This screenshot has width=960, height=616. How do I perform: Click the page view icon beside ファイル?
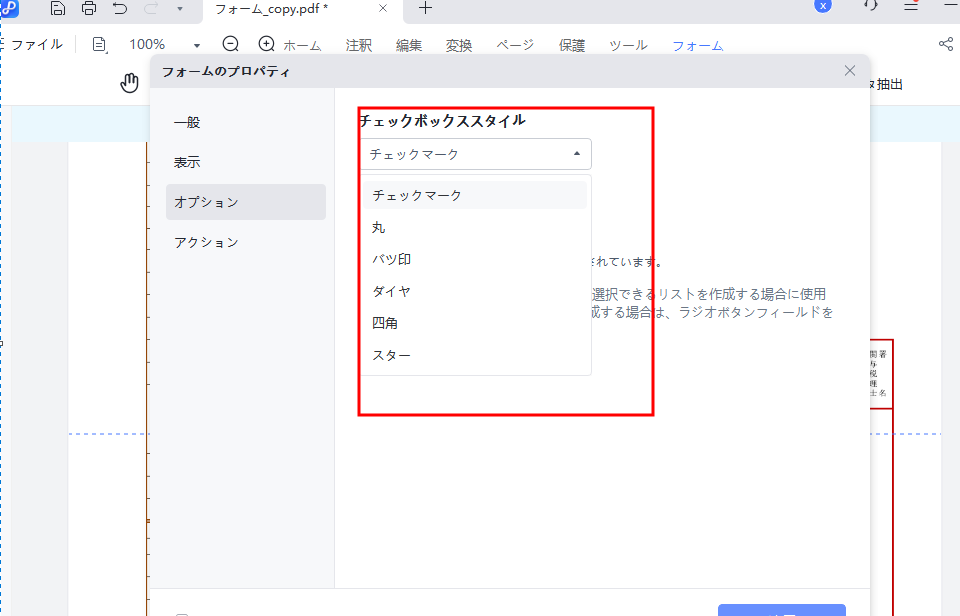pos(99,45)
